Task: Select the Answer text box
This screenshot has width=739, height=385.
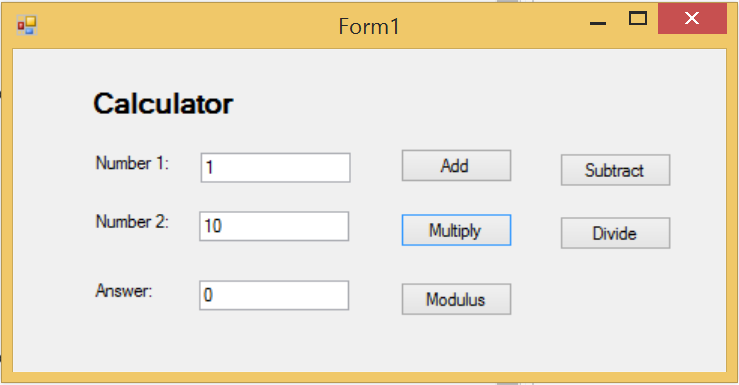Action: pyautogui.click(x=274, y=295)
